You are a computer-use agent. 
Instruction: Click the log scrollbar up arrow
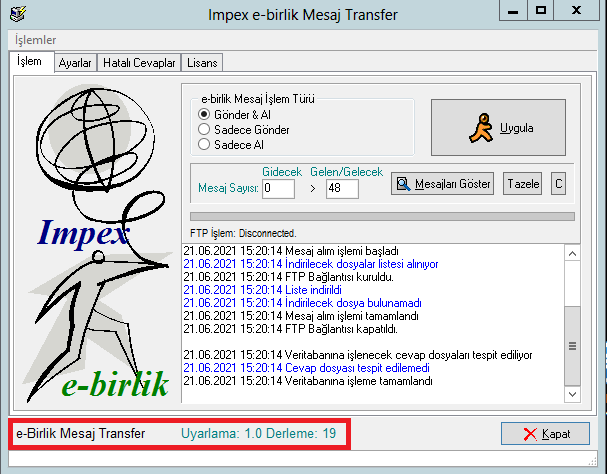point(573,254)
